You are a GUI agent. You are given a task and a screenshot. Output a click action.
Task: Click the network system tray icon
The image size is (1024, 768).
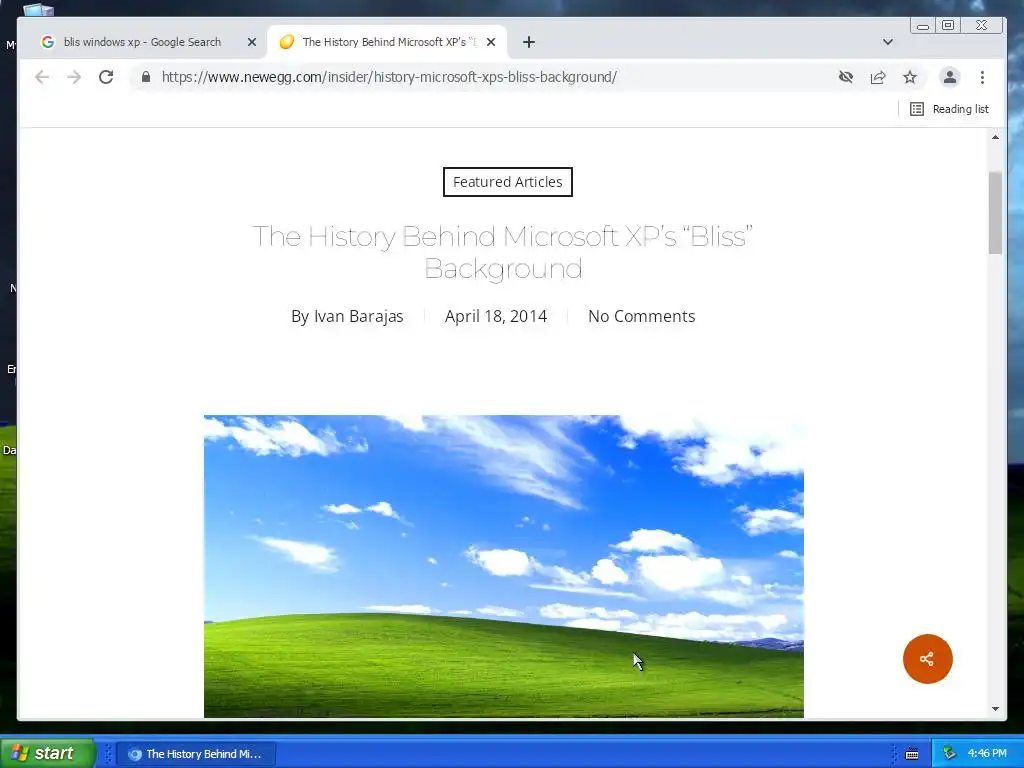[x=950, y=754]
